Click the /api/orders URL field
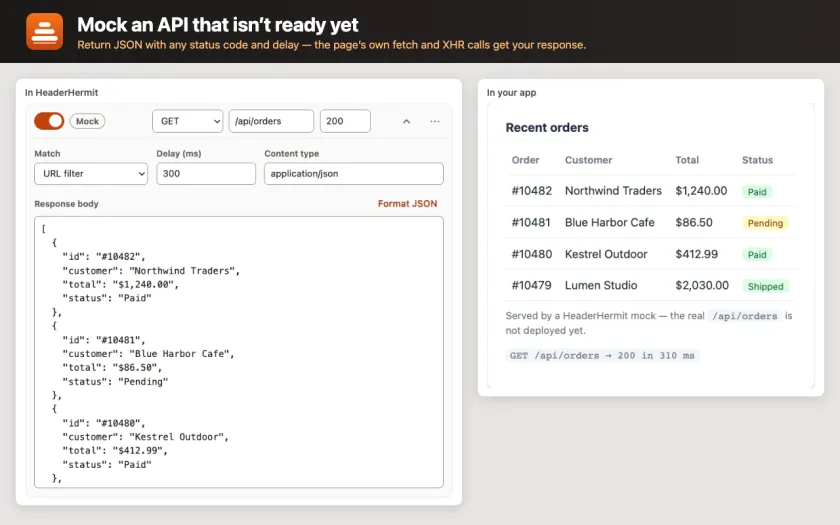This screenshot has height=525, width=840. point(271,121)
